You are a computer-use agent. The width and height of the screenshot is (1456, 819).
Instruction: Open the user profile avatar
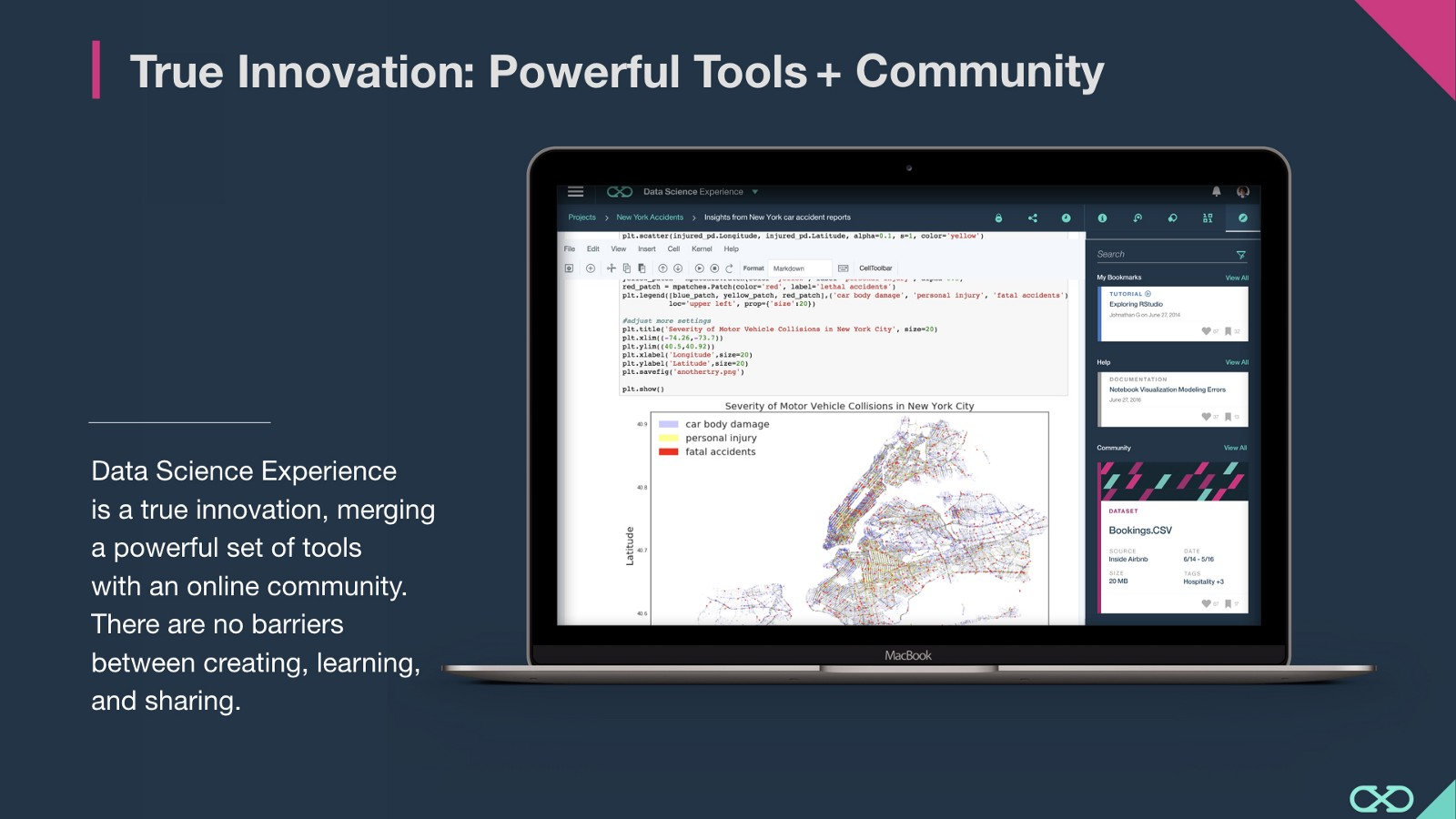(x=1243, y=192)
